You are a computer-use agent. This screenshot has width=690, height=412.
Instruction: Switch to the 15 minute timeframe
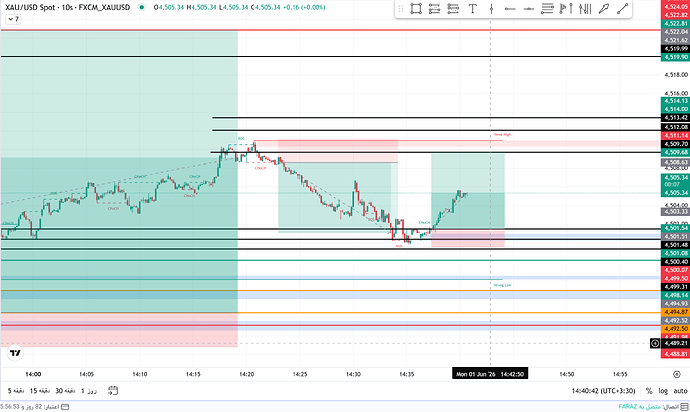tap(40, 390)
